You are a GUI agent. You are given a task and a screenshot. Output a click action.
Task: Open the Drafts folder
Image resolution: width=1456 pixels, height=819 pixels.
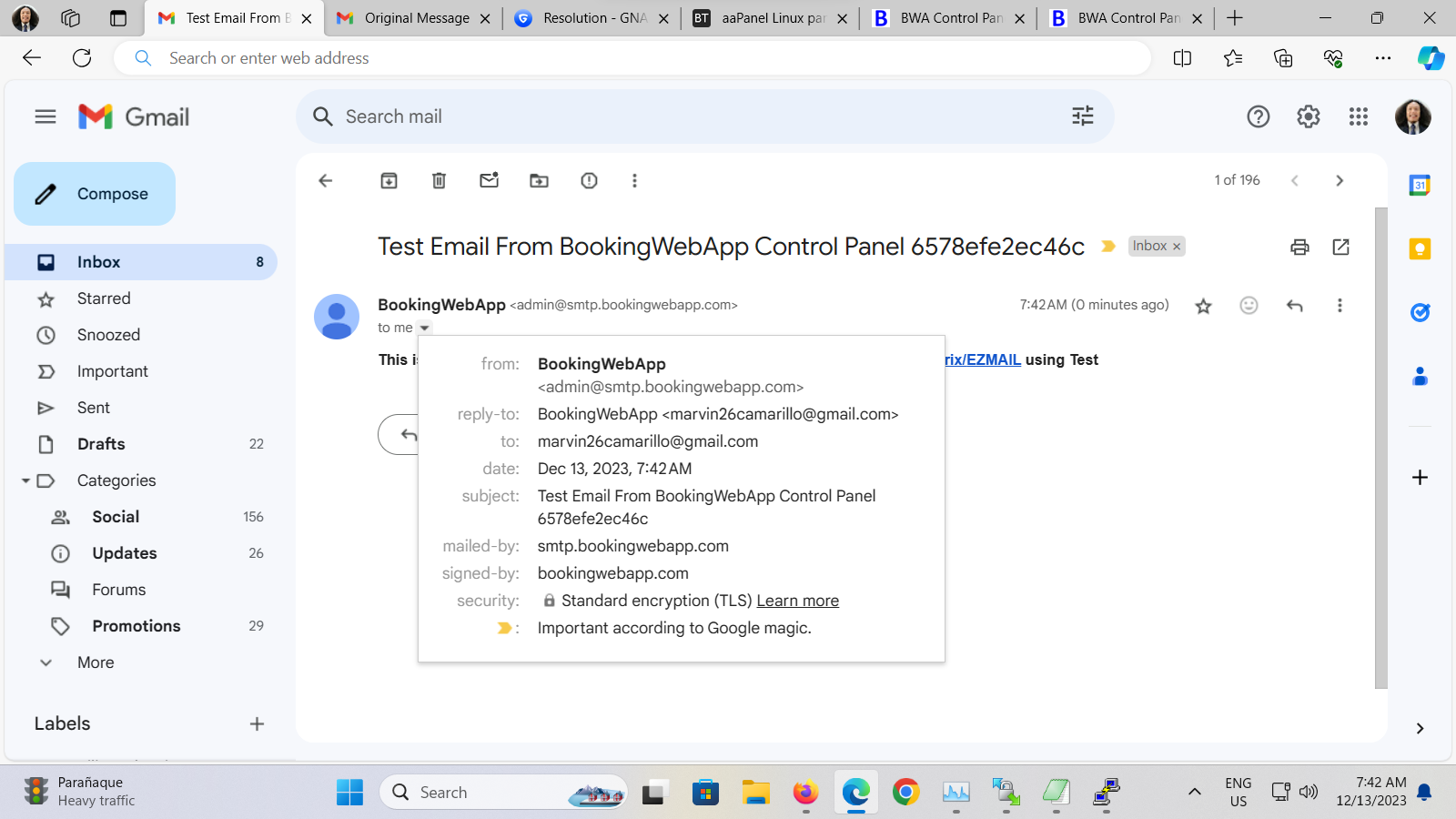click(101, 444)
